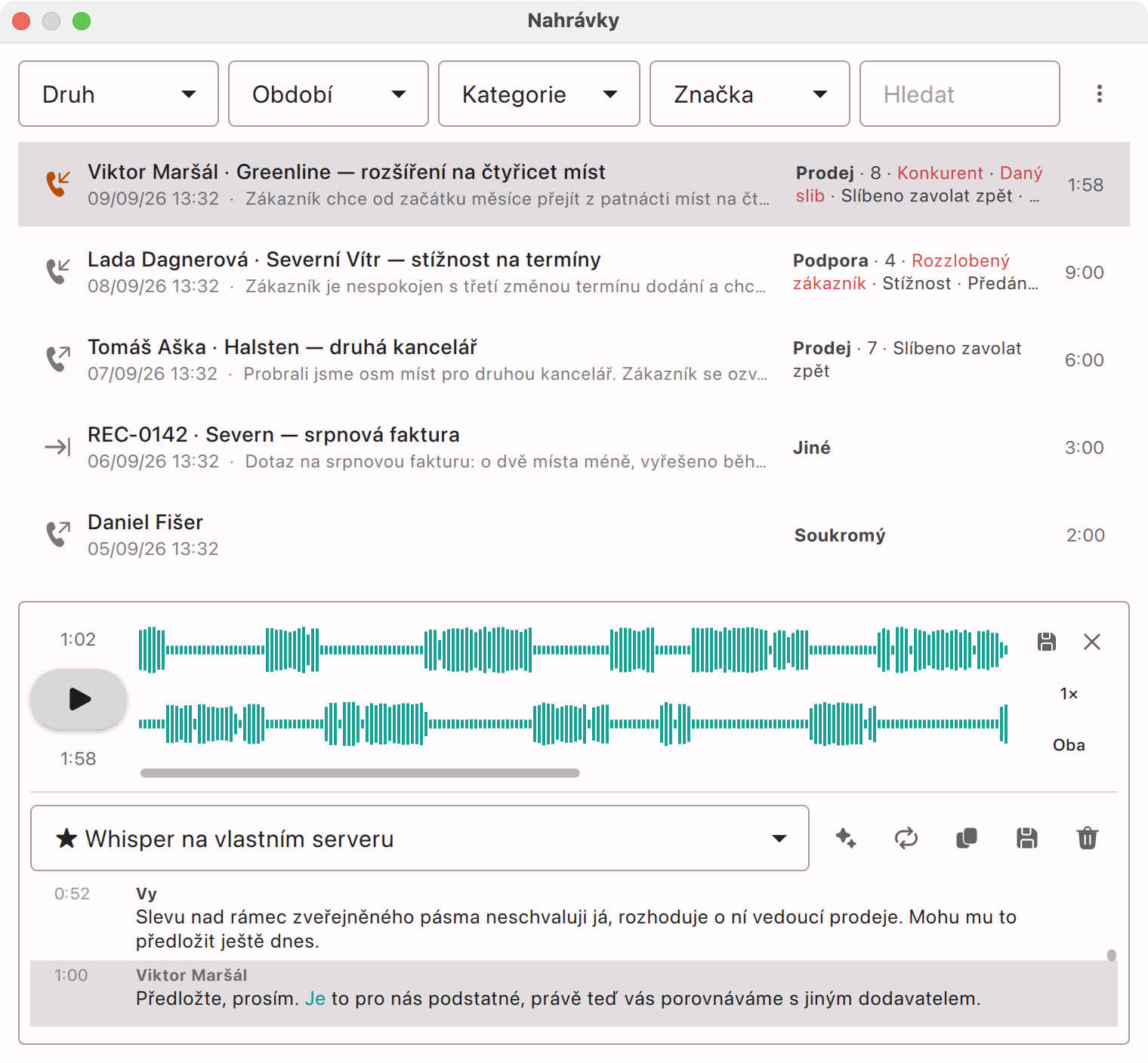Run AI summary with the sparkle icon
The width and height of the screenshot is (1148, 1063).
tap(846, 838)
